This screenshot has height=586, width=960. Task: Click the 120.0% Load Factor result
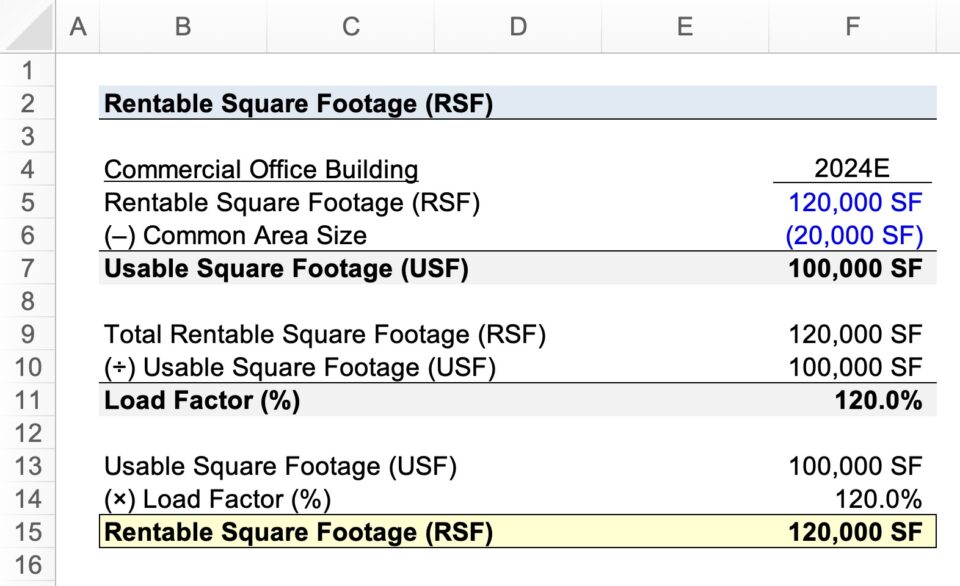851,400
